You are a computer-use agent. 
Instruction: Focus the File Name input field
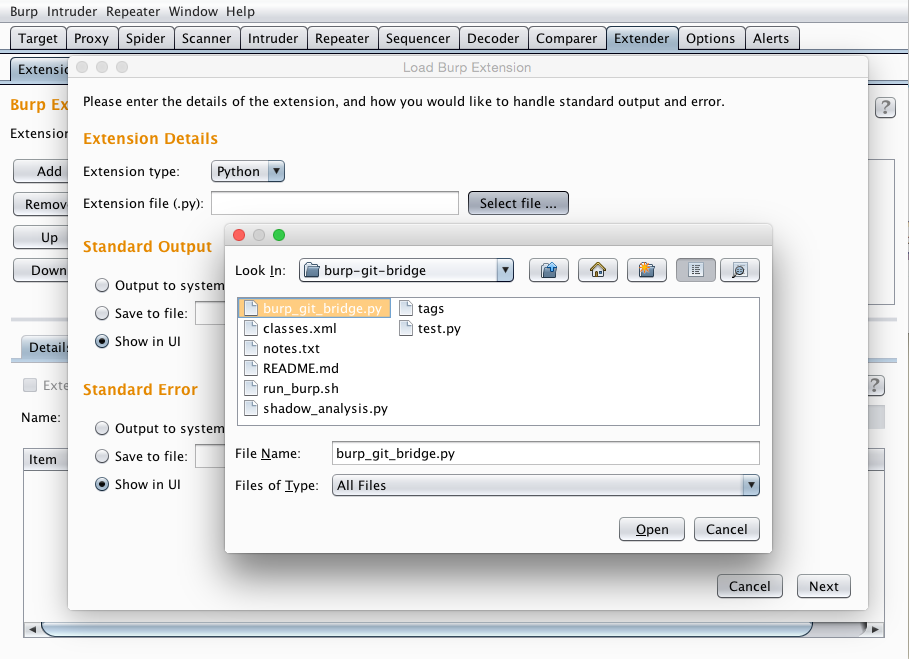click(546, 453)
